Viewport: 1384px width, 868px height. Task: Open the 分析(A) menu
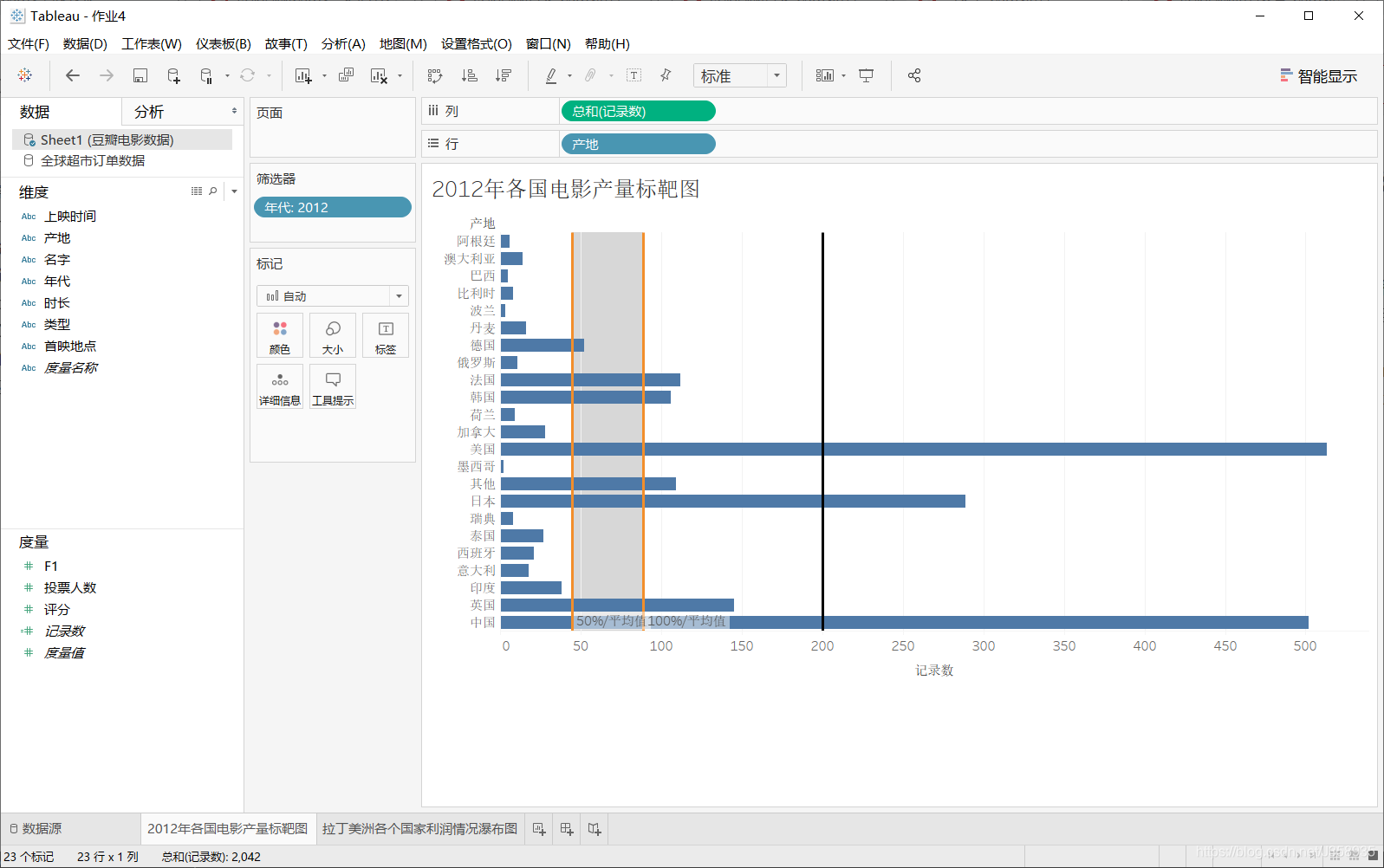343,43
